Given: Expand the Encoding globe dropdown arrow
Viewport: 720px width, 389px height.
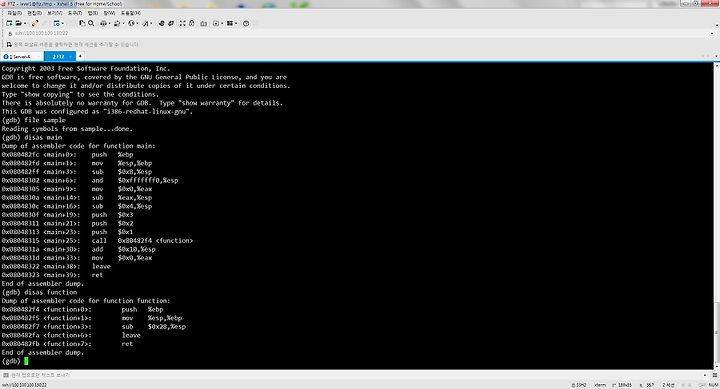Looking at the screenshot, I should click(x=137, y=23).
